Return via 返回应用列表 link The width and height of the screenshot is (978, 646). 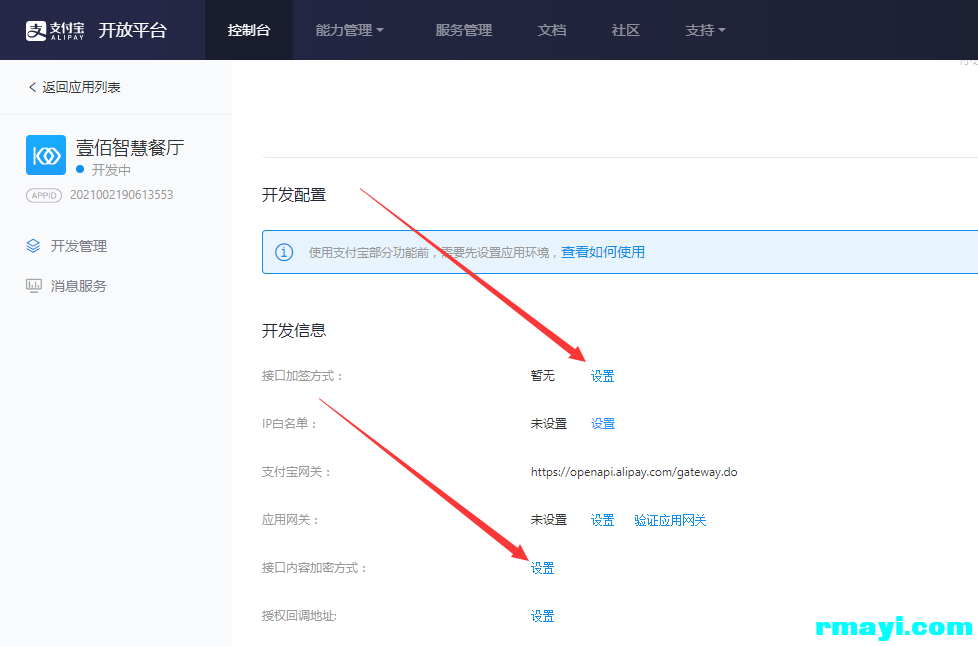pyautogui.click(x=81, y=87)
